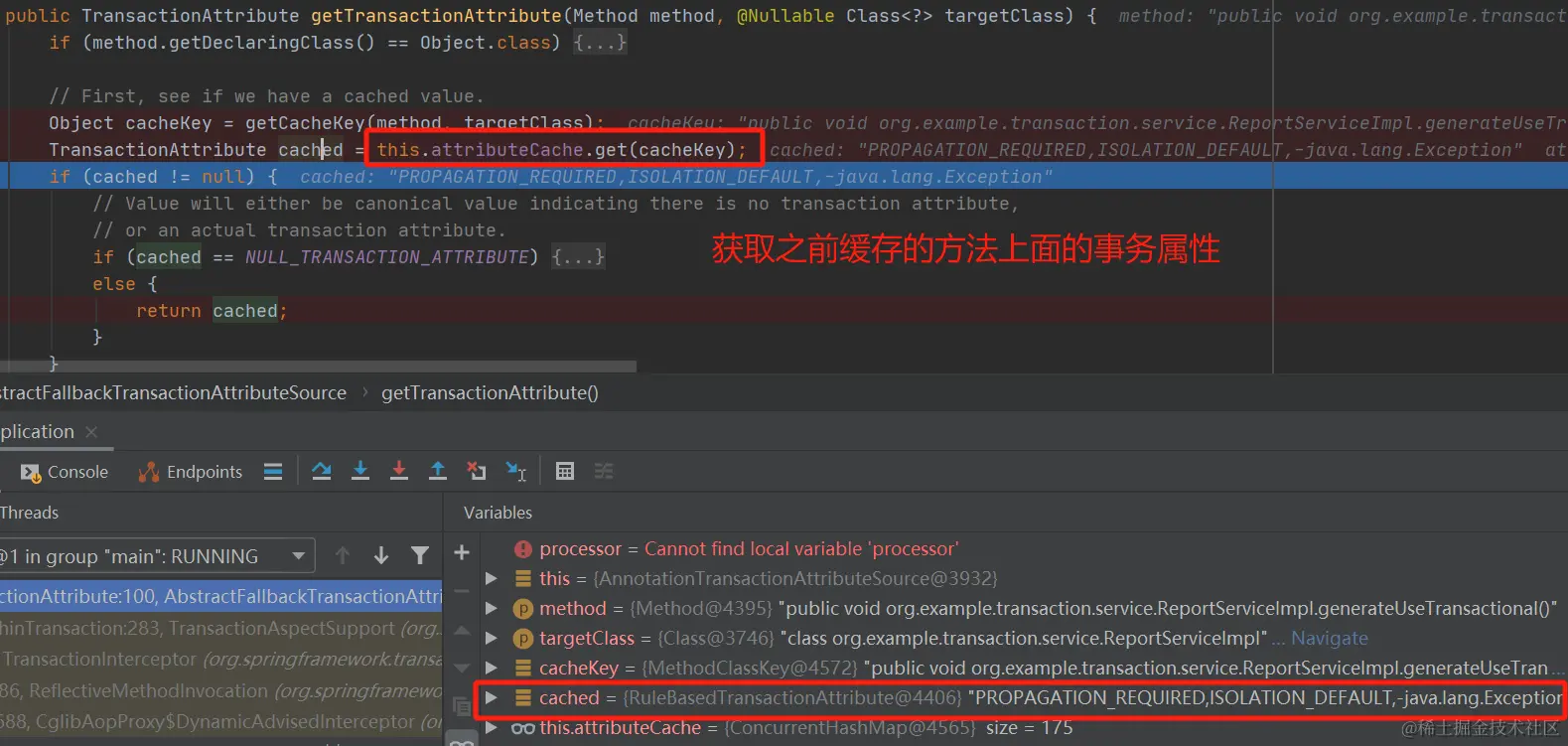Expand the 'this' variable node
This screenshot has height=746, width=1568.
[x=492, y=578]
